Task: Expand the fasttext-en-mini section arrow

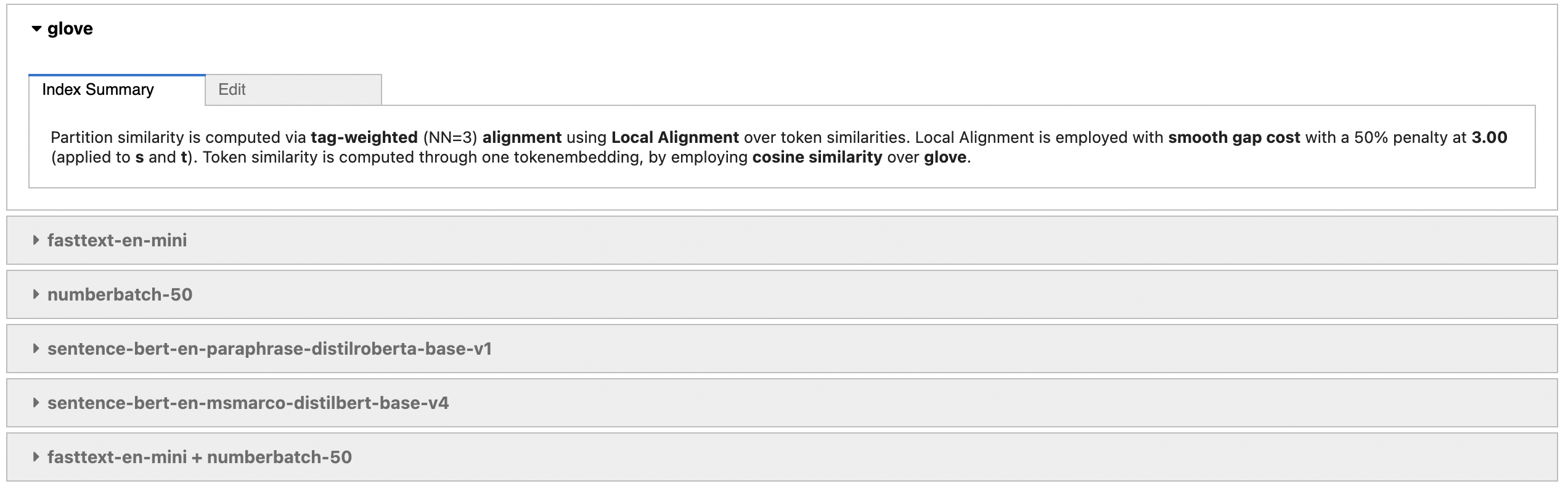Action: (36, 240)
